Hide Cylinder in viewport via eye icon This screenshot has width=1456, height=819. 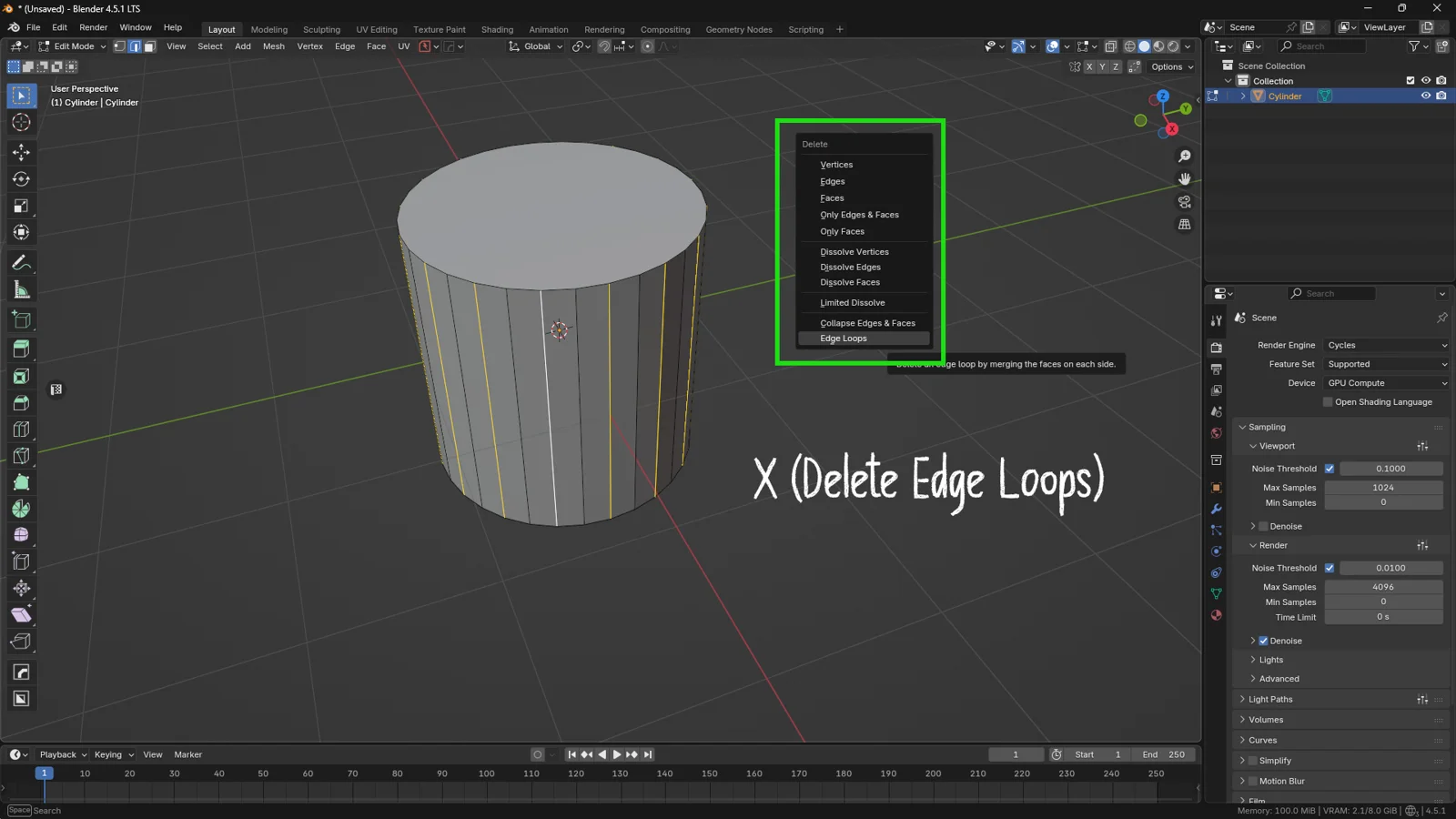point(1426,96)
